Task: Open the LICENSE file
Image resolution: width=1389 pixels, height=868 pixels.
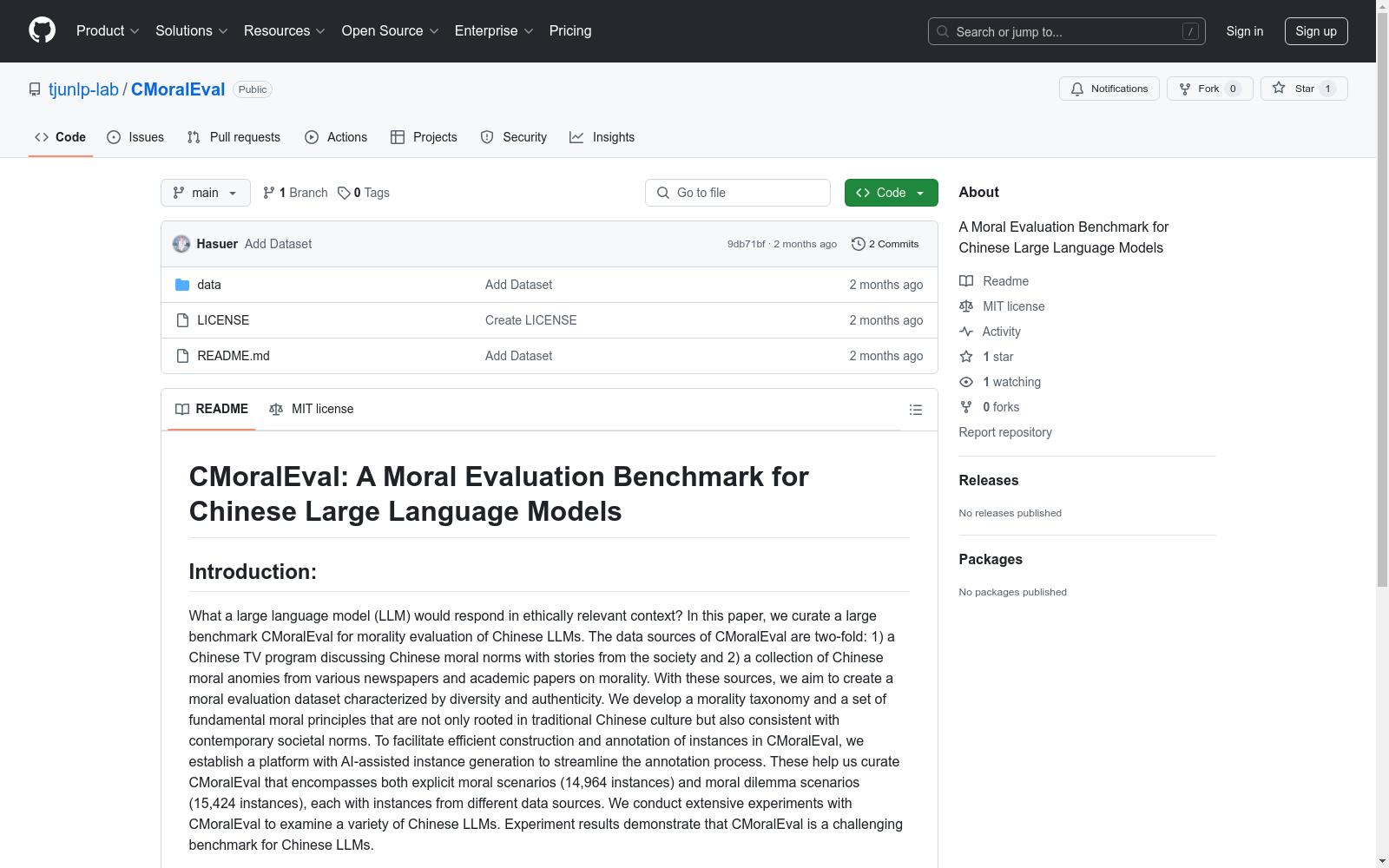Action: tap(223, 320)
